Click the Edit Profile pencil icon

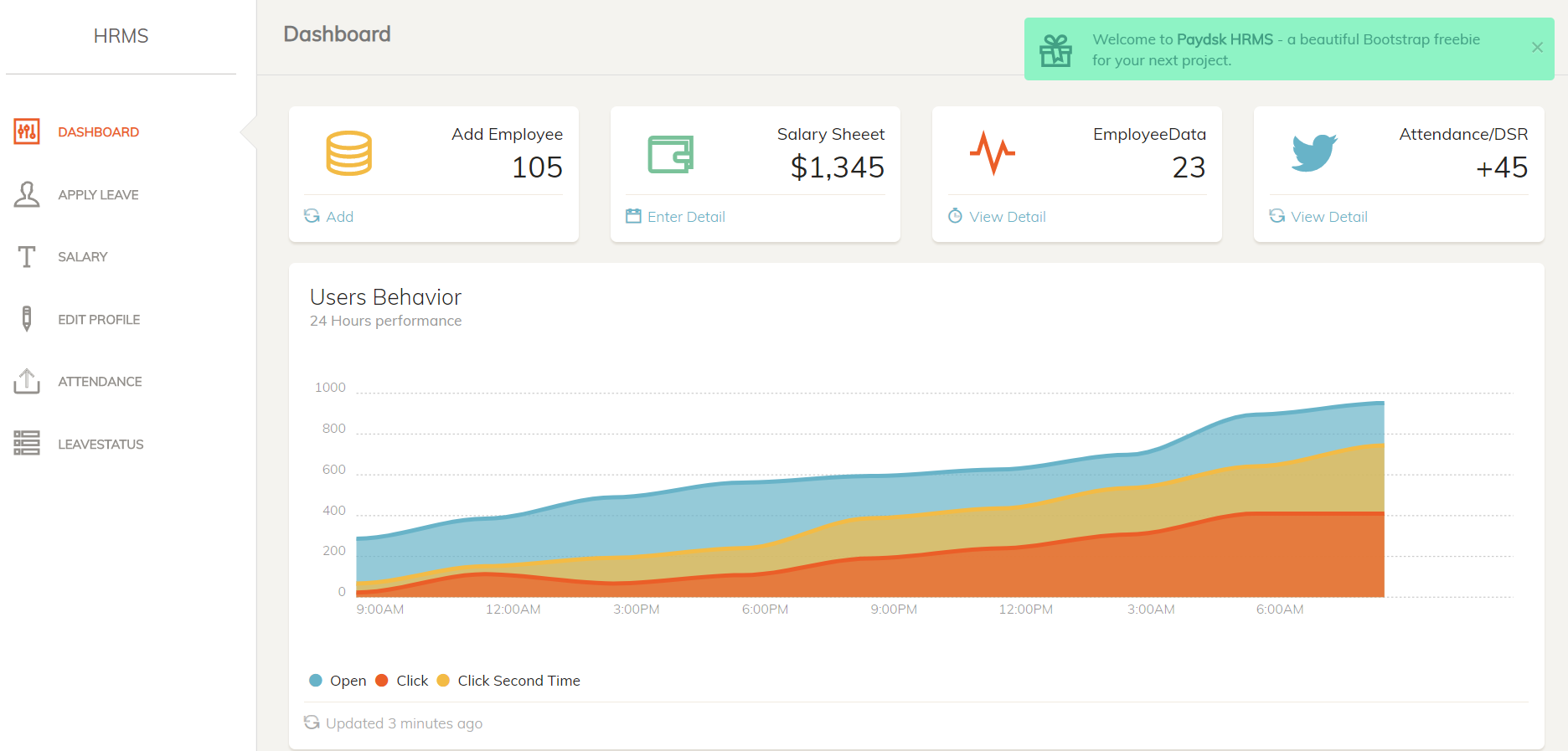click(x=27, y=319)
